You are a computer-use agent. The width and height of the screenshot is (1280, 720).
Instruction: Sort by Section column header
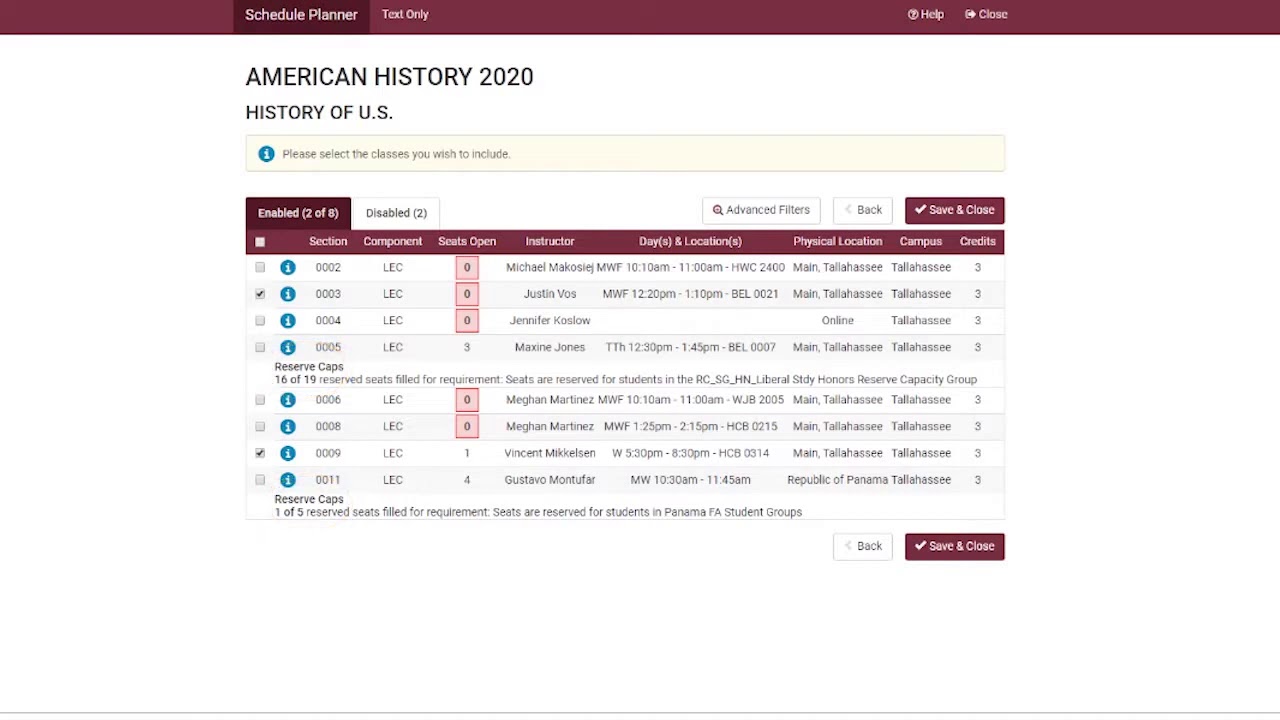(328, 241)
